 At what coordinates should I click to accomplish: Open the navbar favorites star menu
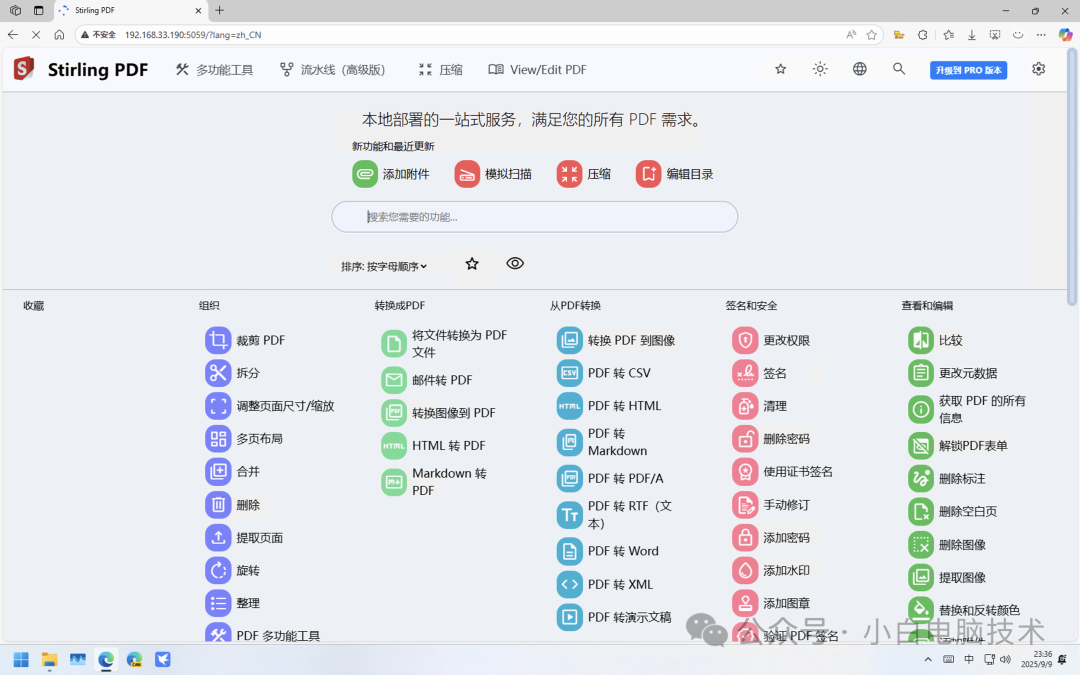pyautogui.click(x=780, y=69)
